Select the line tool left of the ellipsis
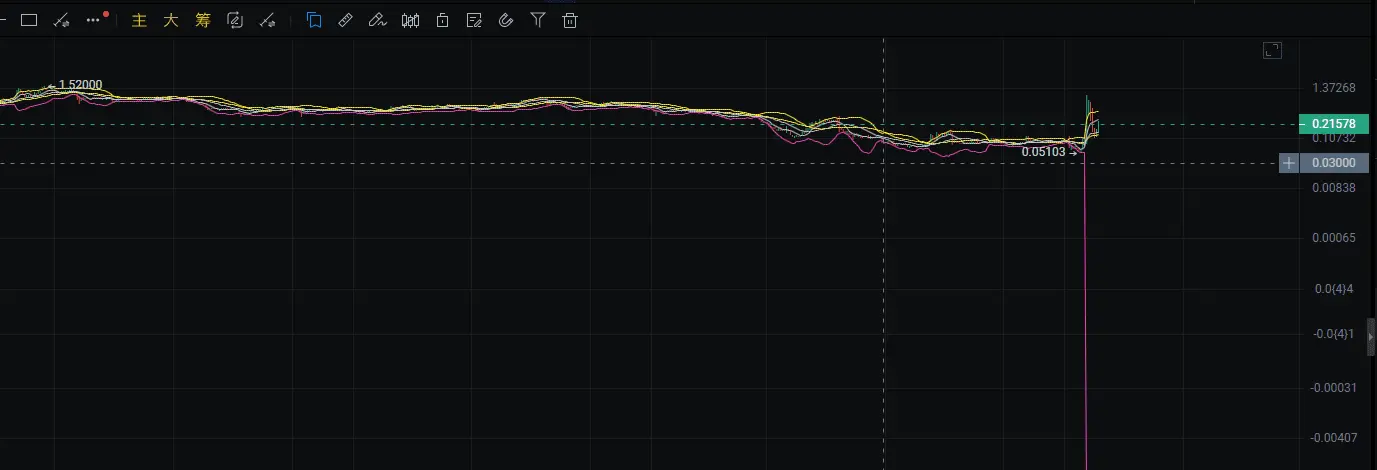 61,20
